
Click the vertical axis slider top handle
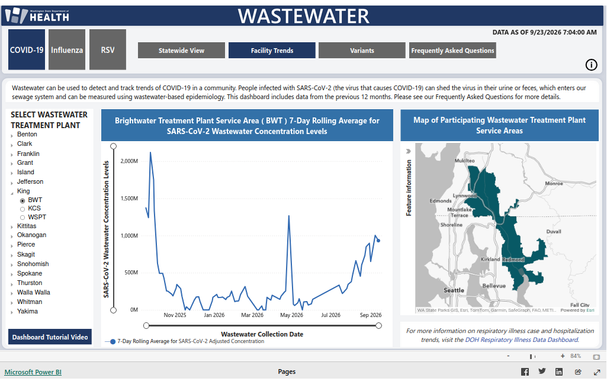pos(113,146)
